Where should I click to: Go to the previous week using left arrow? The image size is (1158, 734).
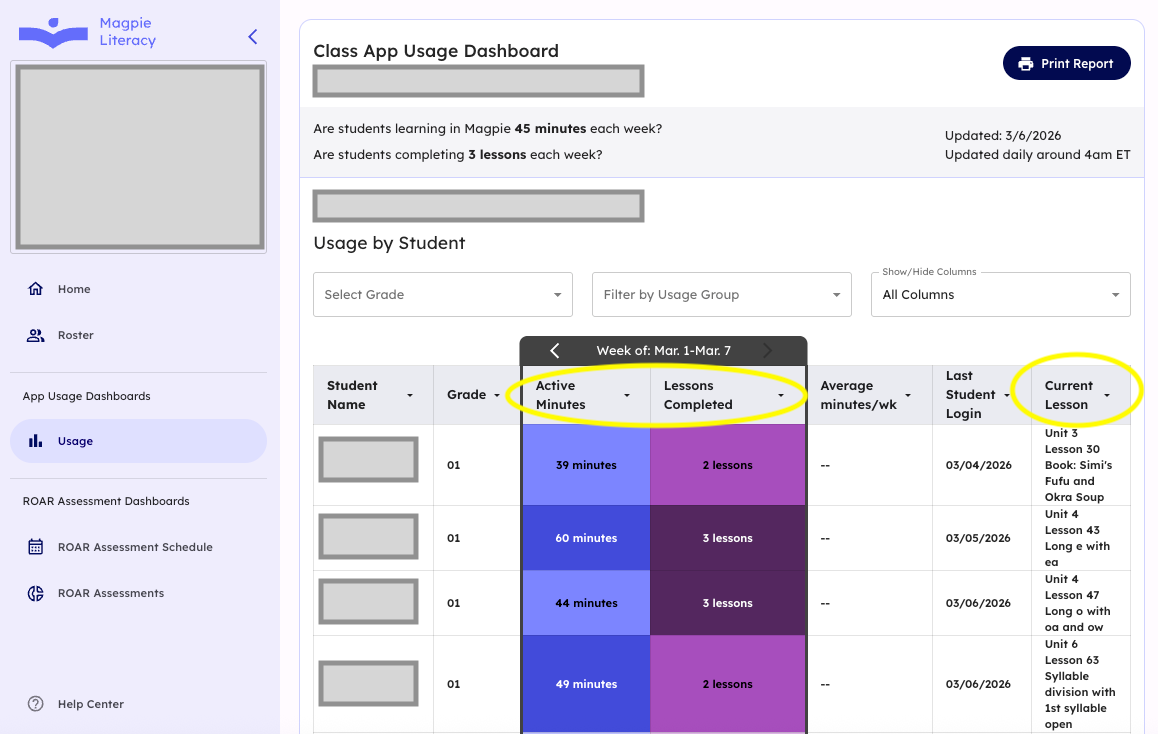click(555, 350)
